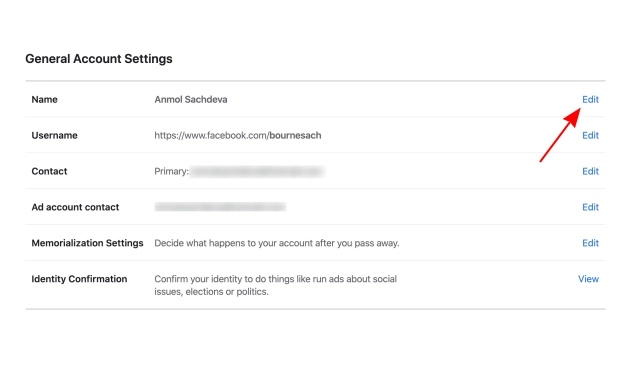Click the General Account Settings heading
Viewport: 640px width, 378px height.
99,59
